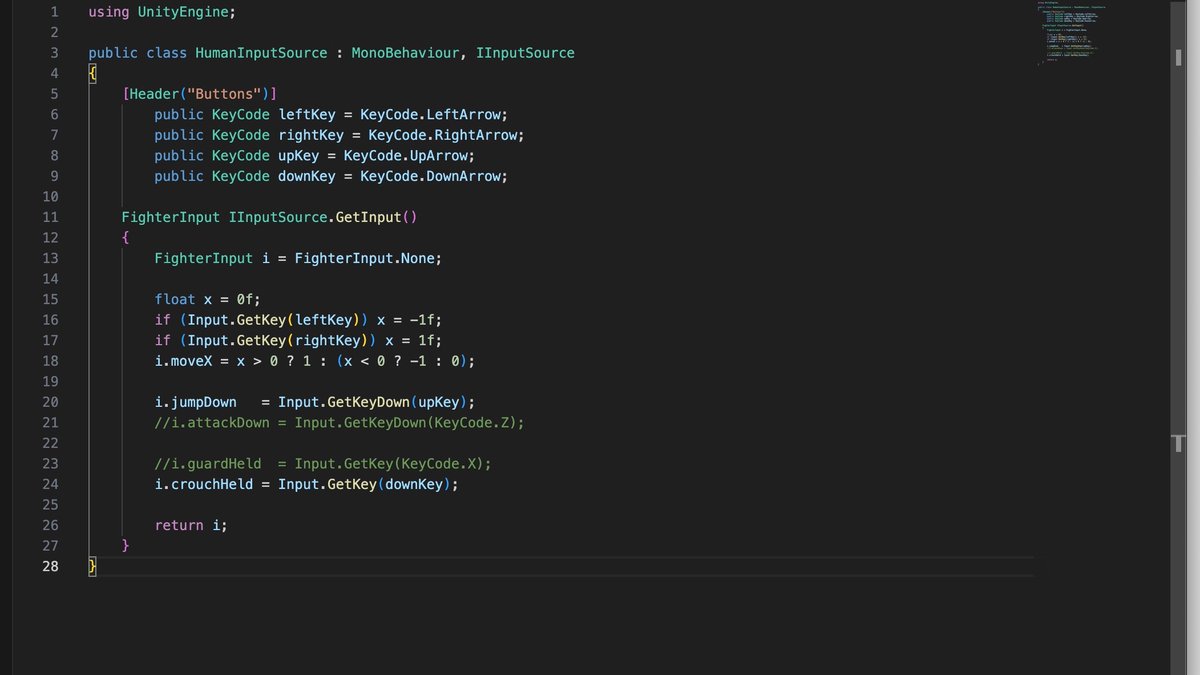The image size is (1200, 675).
Task: Click leftKey in the field declaration
Action: point(307,115)
